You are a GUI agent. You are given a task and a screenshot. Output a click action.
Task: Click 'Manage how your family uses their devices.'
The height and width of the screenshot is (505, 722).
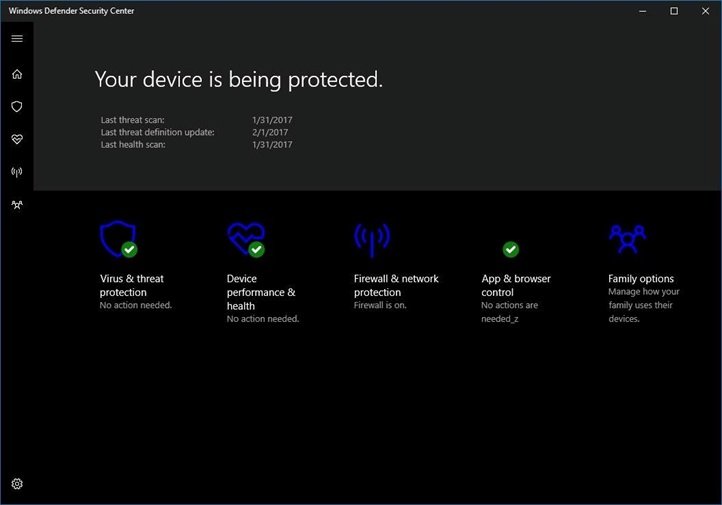point(644,305)
